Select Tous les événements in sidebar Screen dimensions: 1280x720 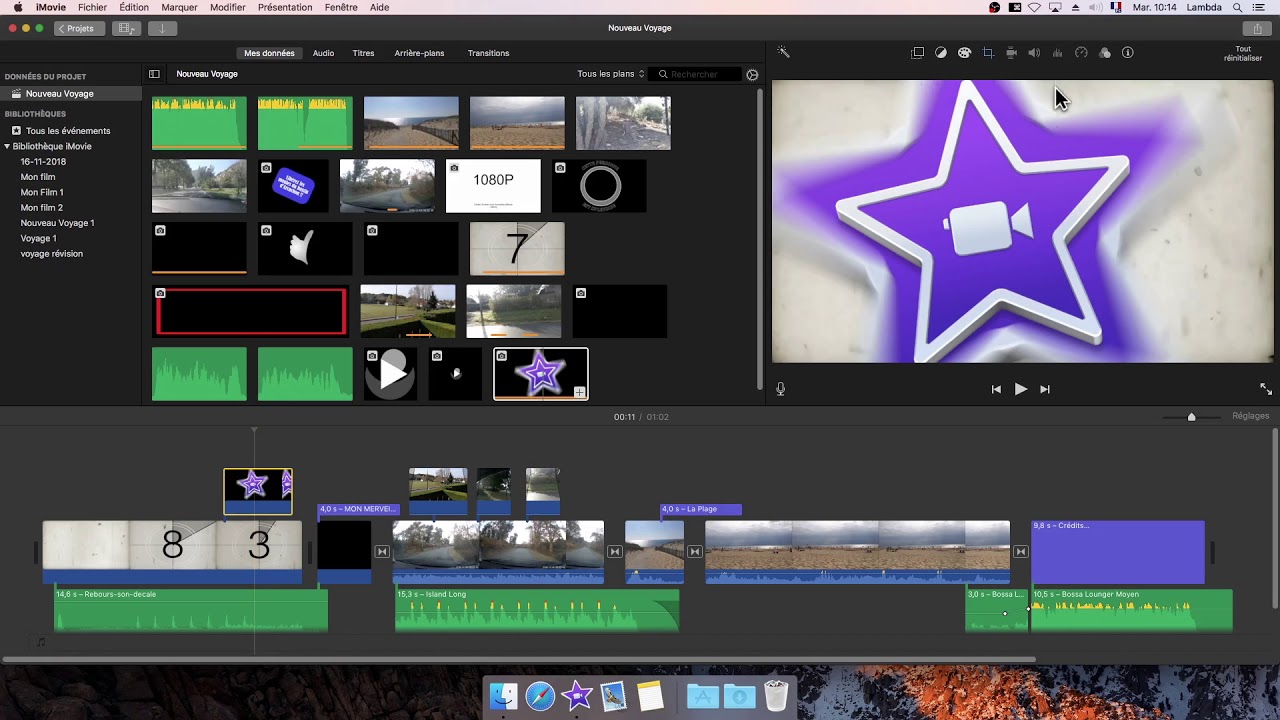[68, 131]
